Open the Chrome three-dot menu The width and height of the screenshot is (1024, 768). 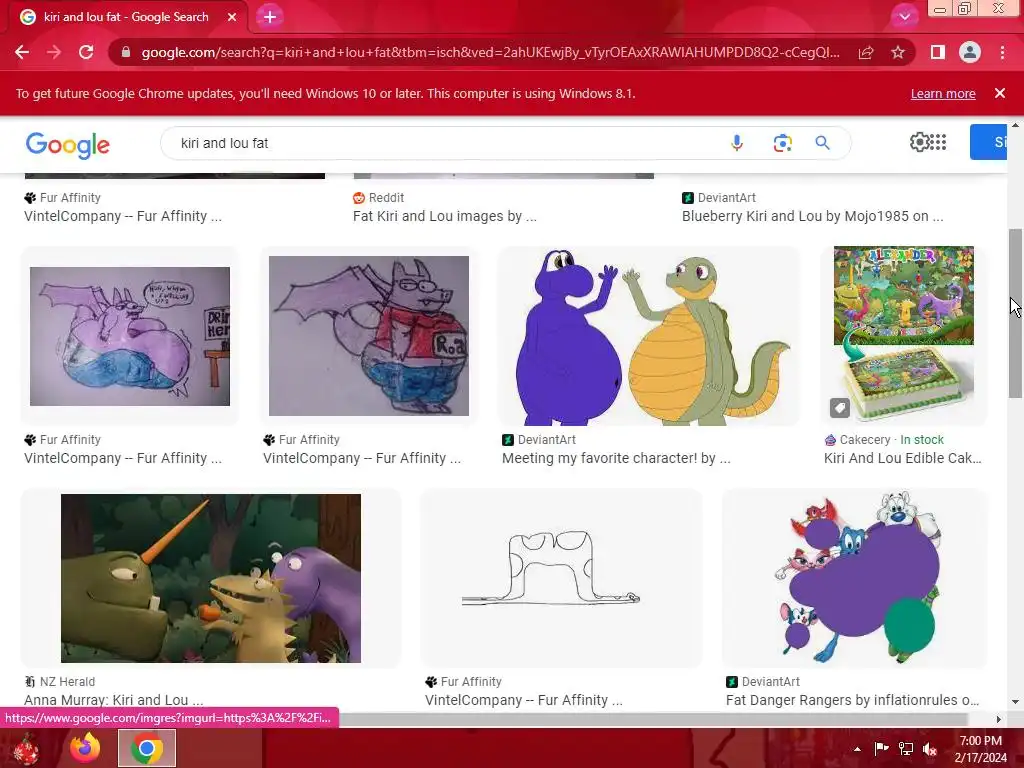pyautogui.click(x=1002, y=52)
